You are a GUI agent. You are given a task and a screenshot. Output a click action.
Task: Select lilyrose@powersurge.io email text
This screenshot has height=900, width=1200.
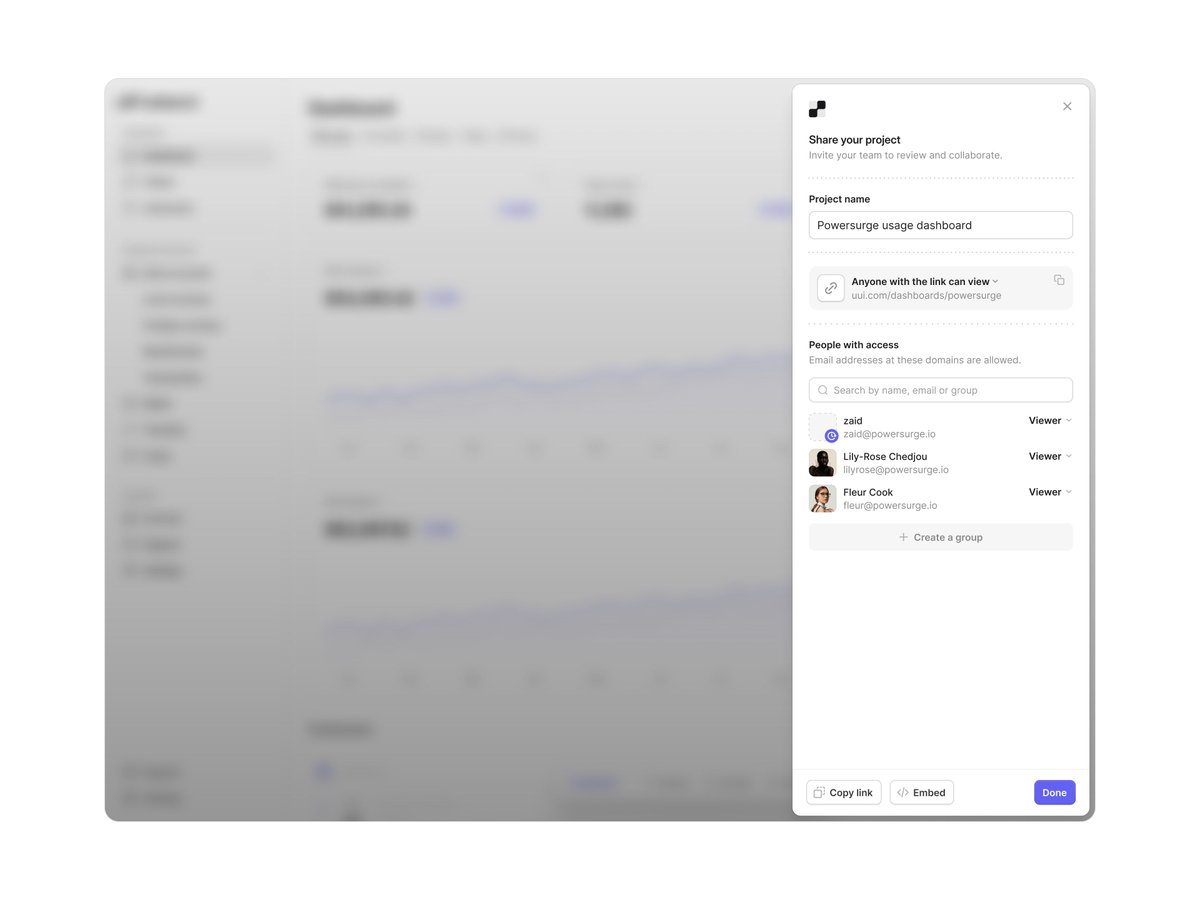point(896,470)
